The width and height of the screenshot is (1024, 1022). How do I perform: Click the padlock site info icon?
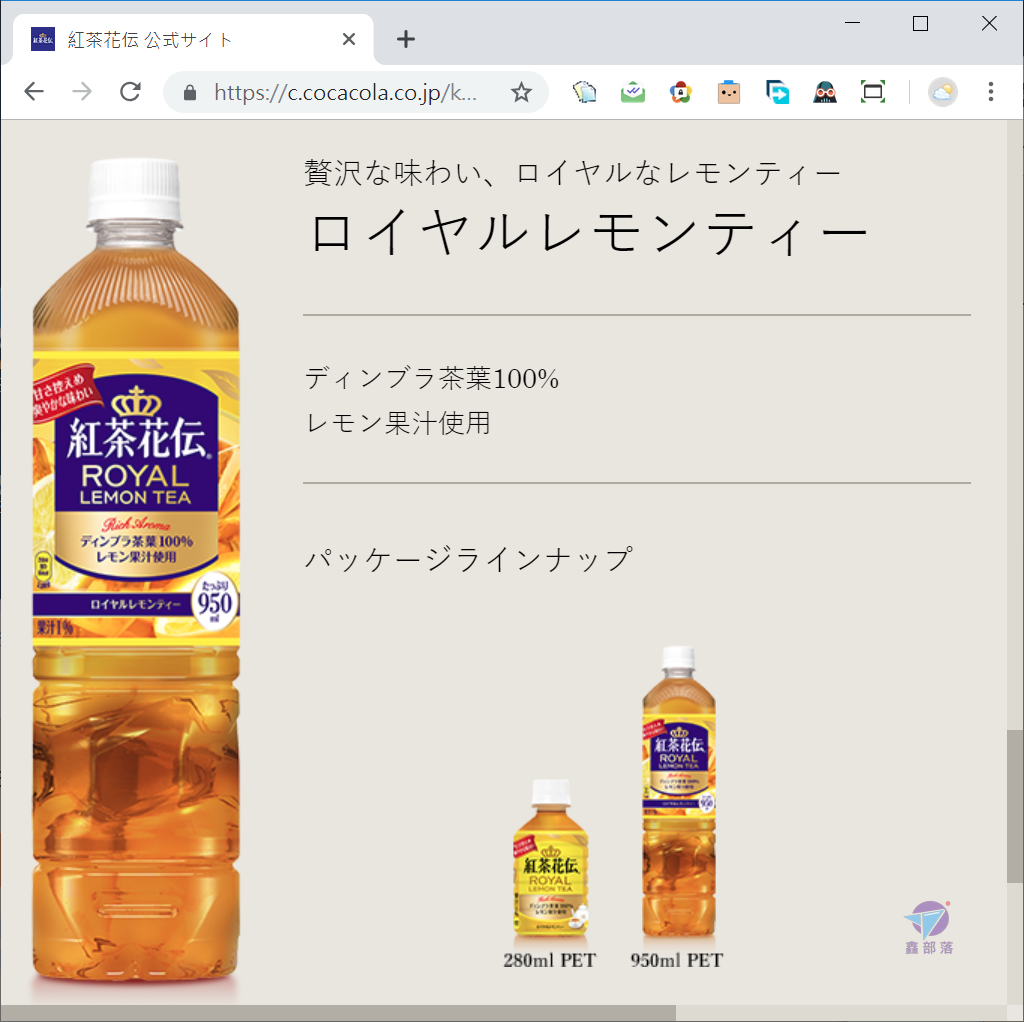[x=190, y=93]
